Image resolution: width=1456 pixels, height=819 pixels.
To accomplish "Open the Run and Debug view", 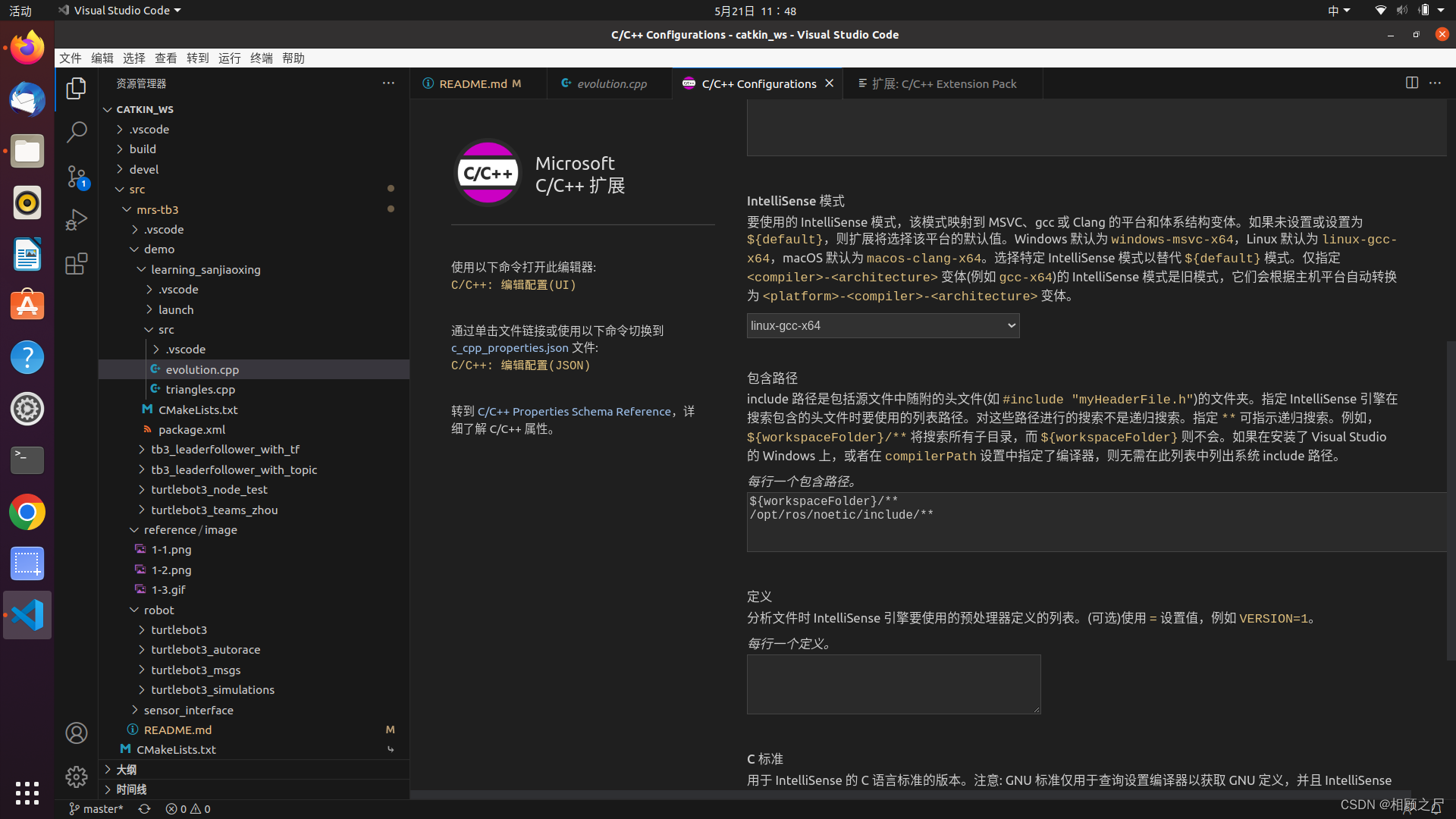I will point(76,220).
